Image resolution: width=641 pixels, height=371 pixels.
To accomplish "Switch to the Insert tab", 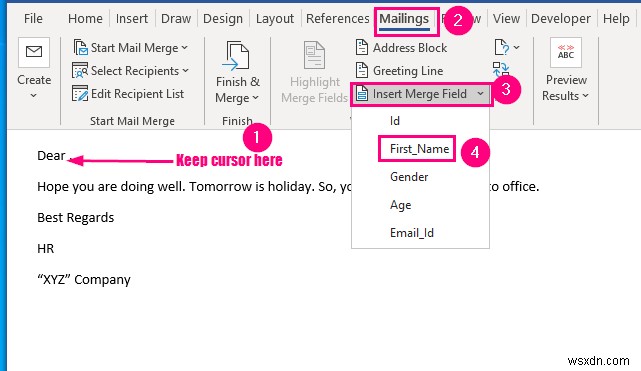I will coord(132,18).
